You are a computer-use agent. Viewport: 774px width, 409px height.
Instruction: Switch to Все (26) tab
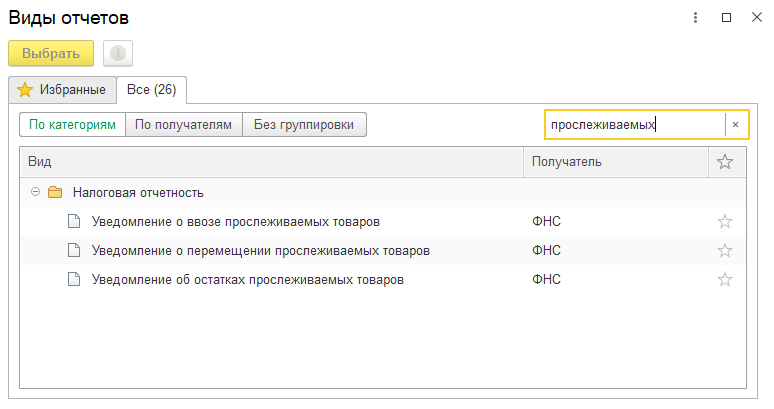[151, 89]
